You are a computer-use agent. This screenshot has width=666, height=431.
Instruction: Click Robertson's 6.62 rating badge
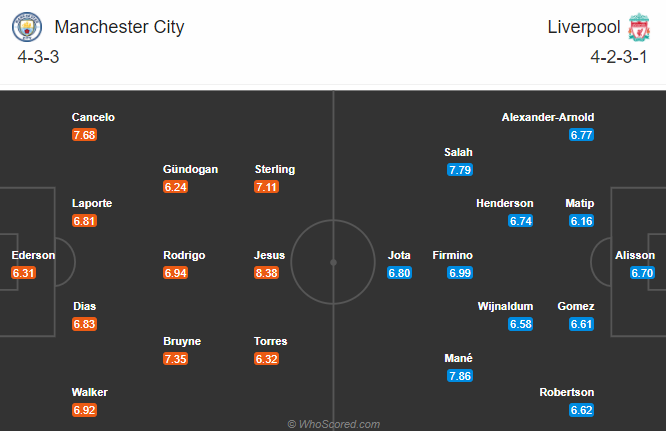(581, 410)
